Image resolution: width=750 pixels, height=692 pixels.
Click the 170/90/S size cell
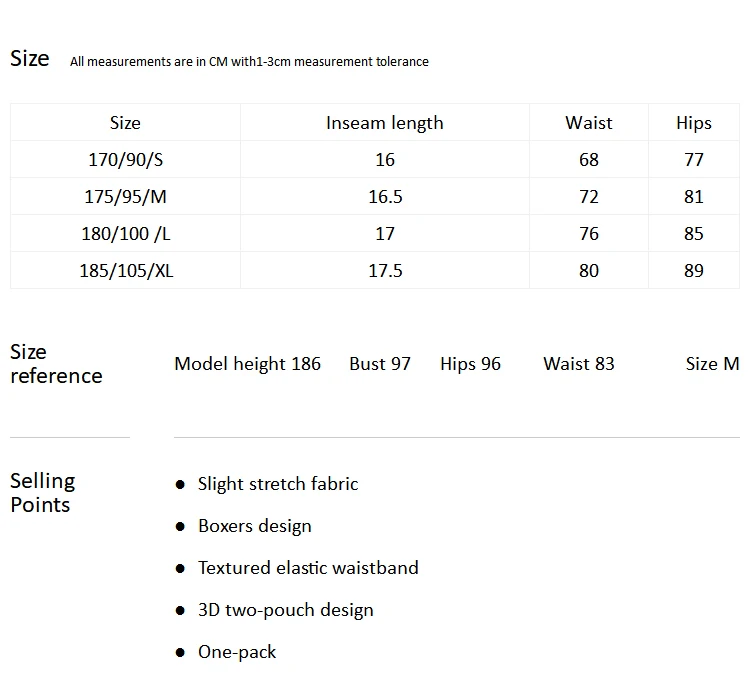pyautogui.click(x=125, y=160)
